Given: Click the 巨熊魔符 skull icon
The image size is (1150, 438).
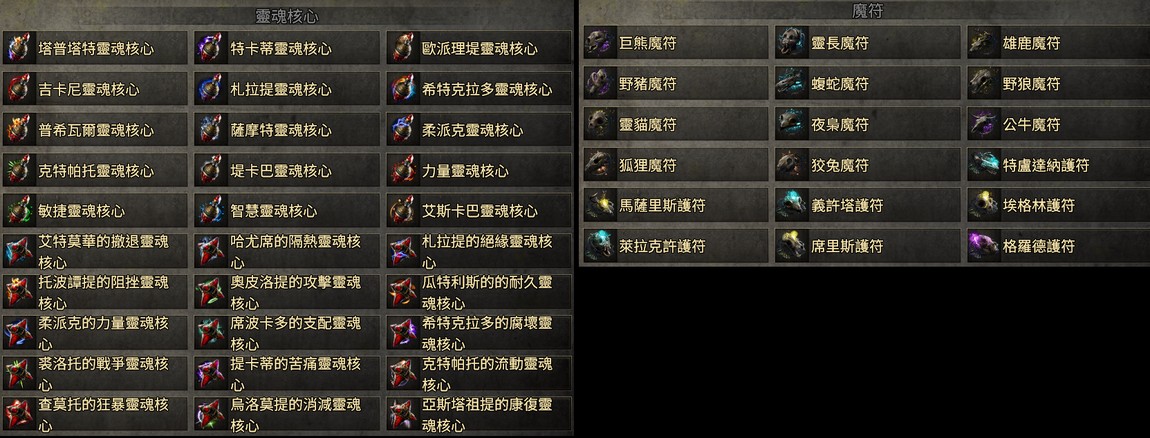Looking at the screenshot, I should click(600, 43).
